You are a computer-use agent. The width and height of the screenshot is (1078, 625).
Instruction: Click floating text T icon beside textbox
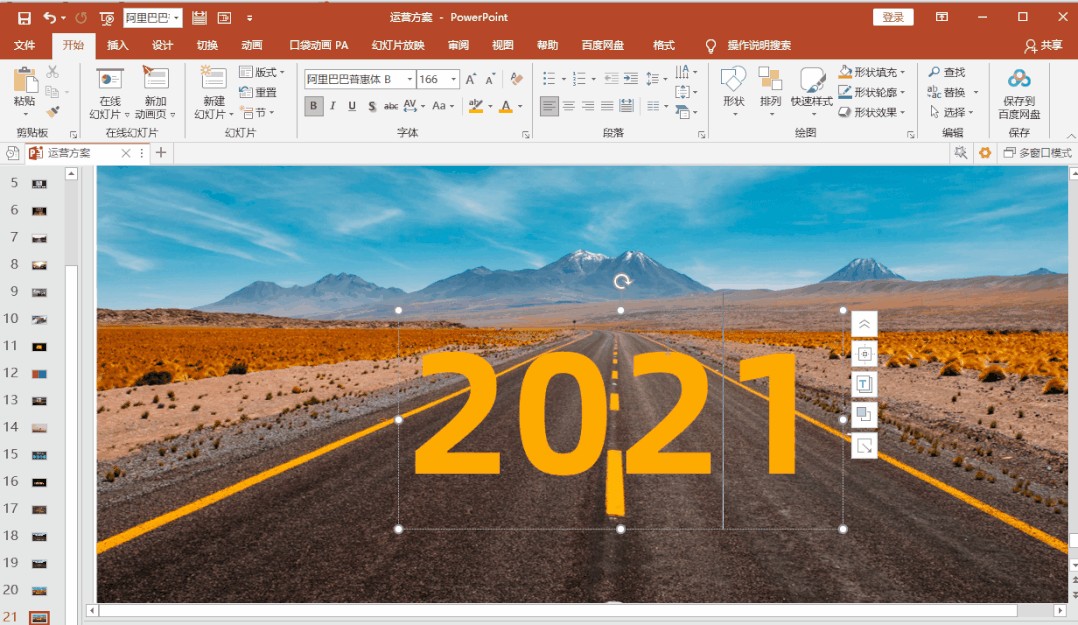tap(864, 384)
